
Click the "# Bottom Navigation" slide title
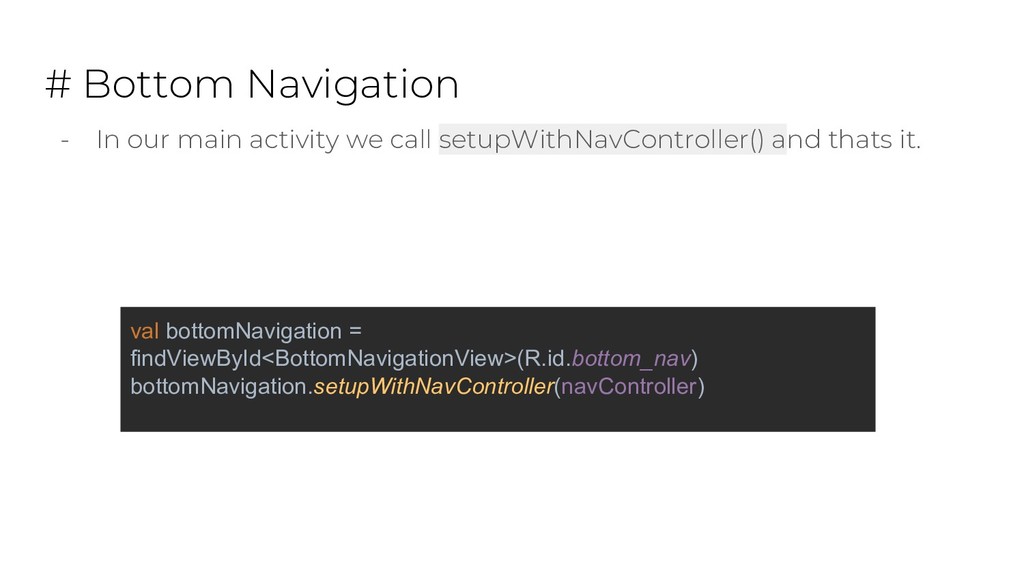tap(252, 84)
